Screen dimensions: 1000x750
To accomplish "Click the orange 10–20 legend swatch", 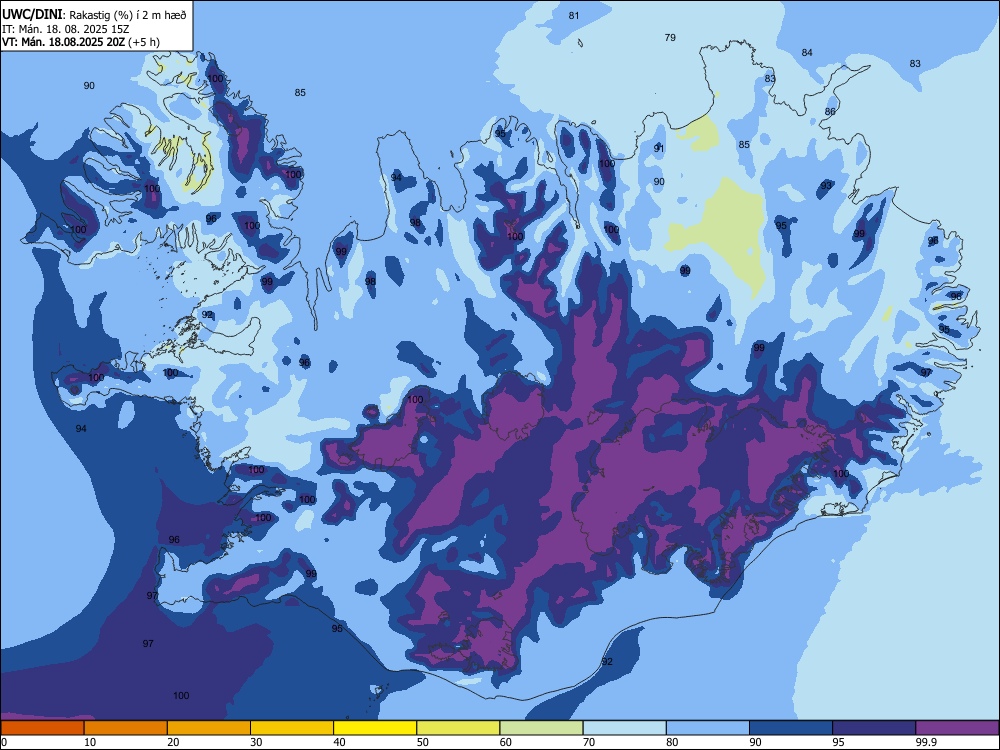I will (x=126, y=728).
